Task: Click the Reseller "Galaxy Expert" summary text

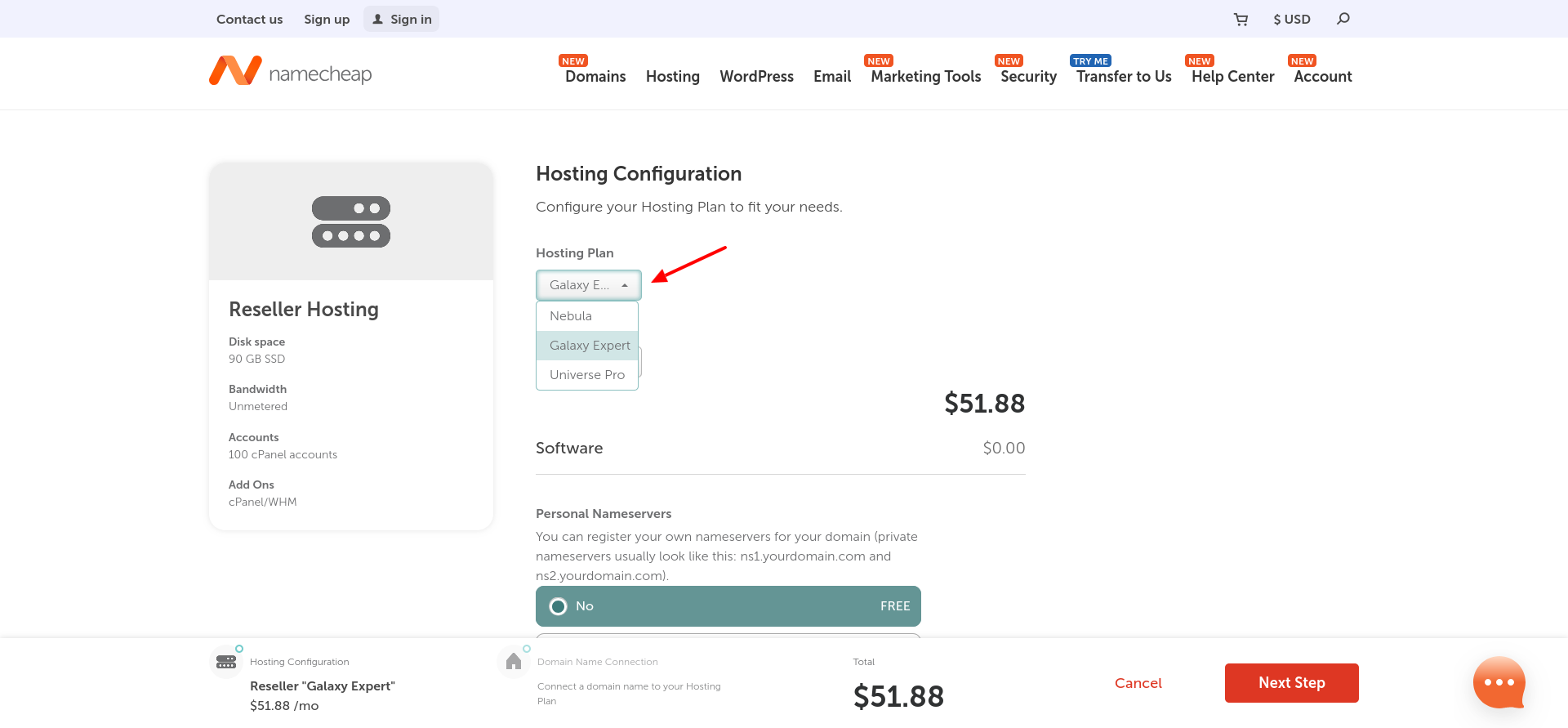Action: pyautogui.click(x=323, y=686)
